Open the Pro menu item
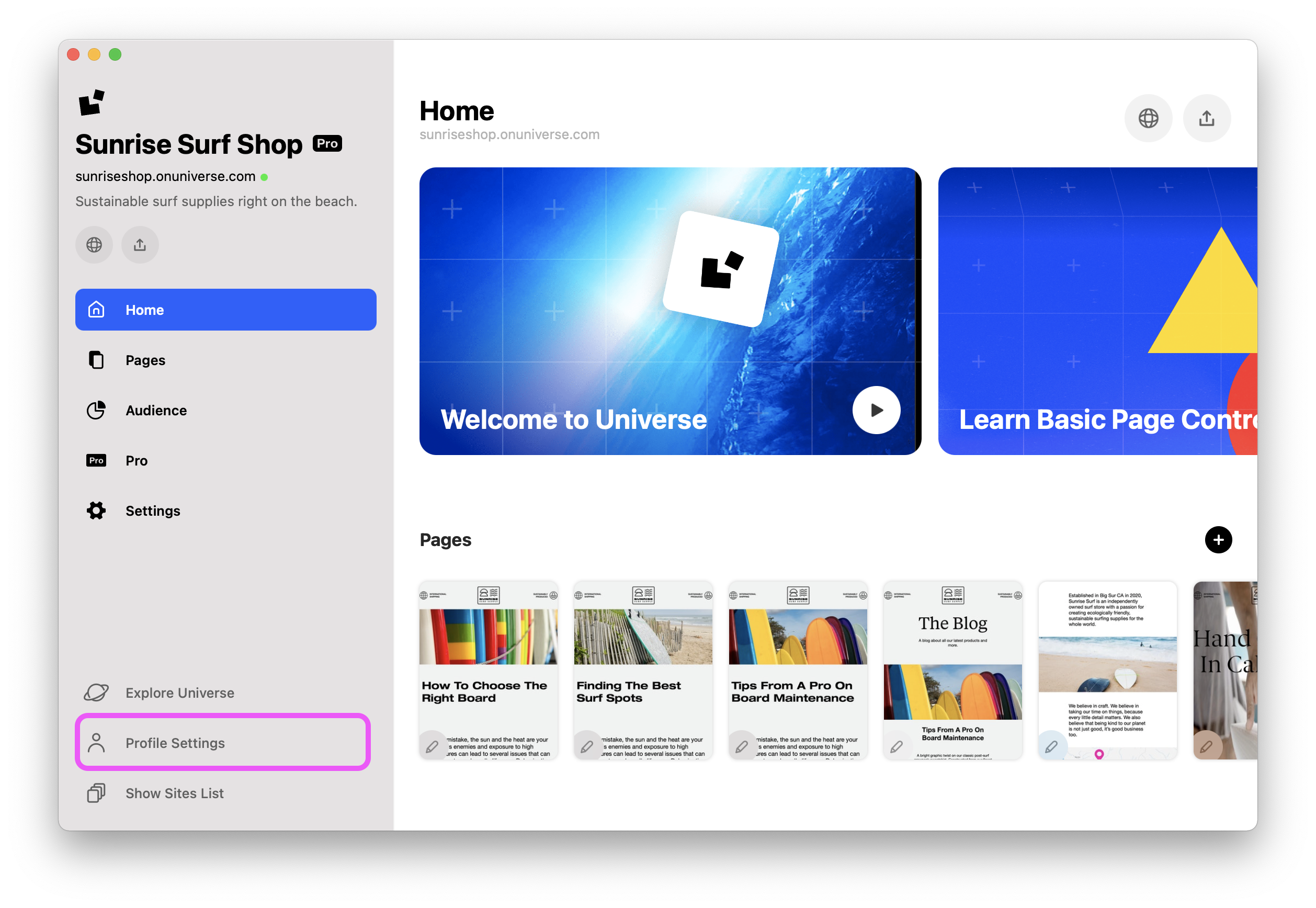This screenshot has width=1316, height=908. 137,460
